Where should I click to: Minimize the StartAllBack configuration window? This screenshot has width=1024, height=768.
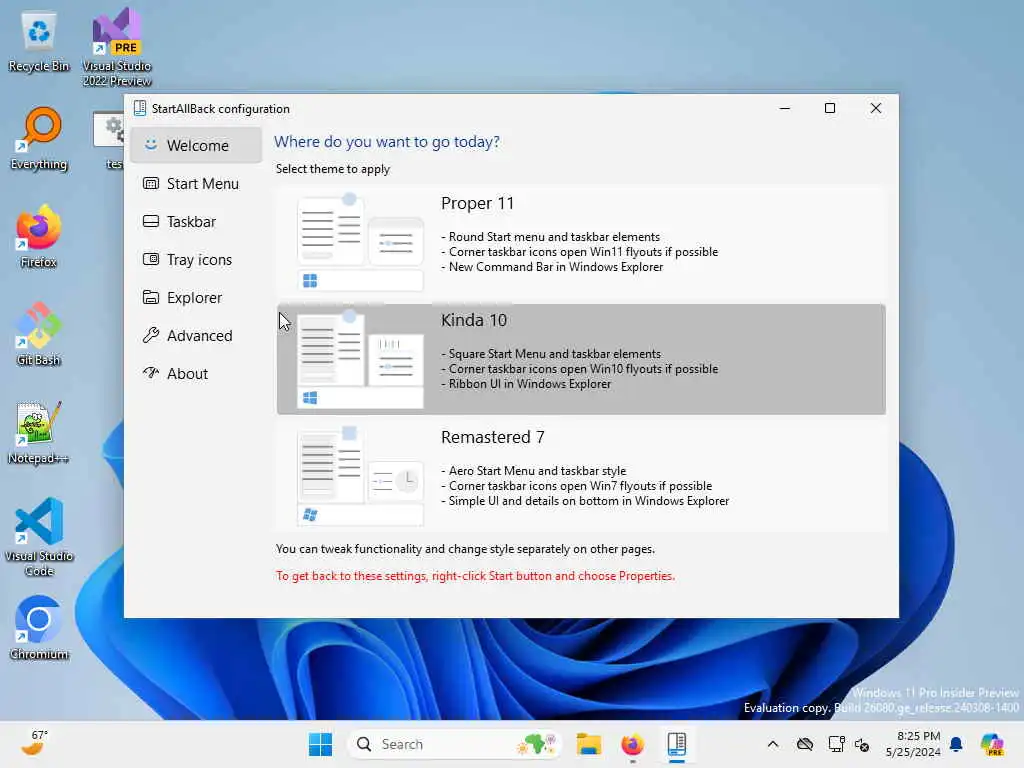click(785, 108)
